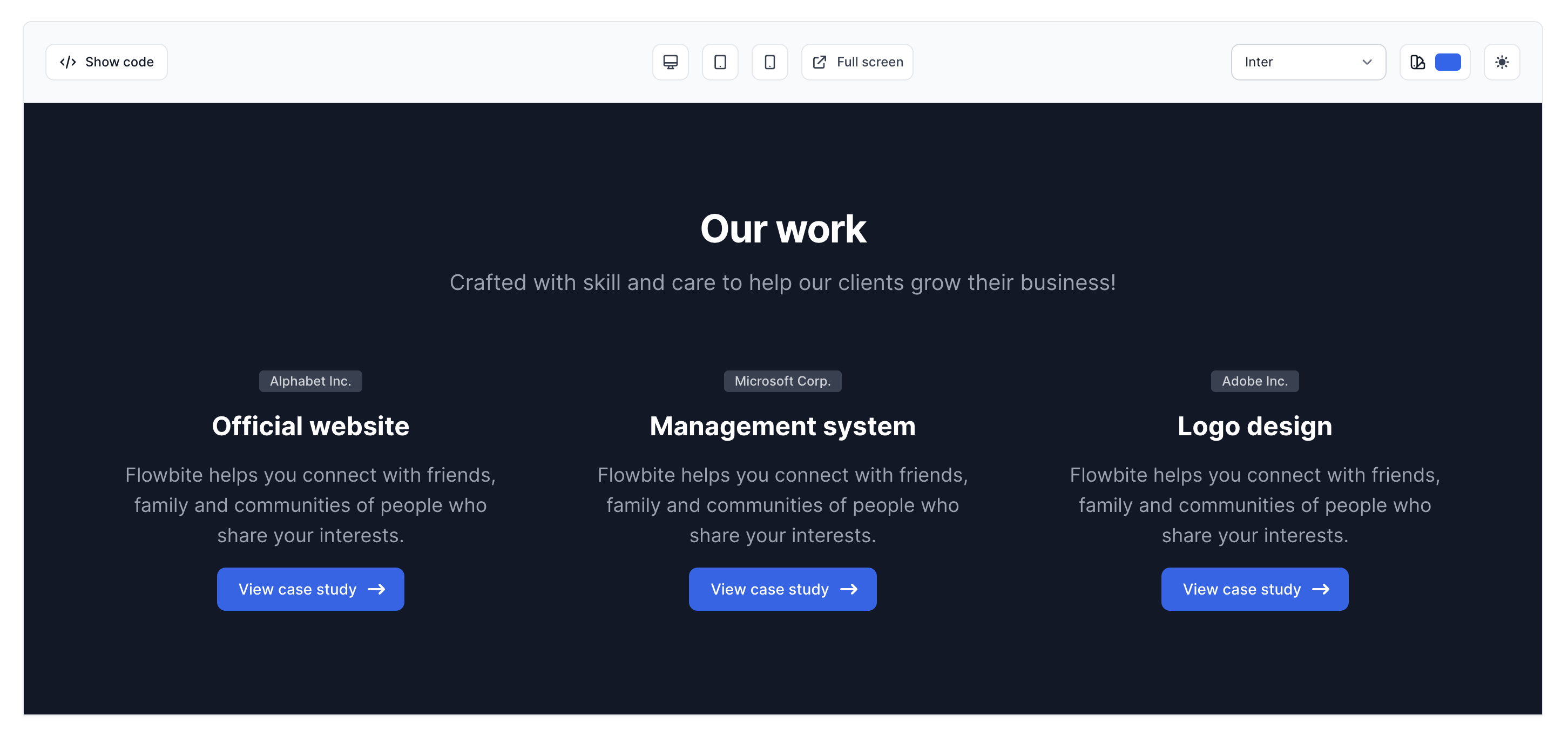Image resolution: width=1568 pixels, height=742 pixels.
Task: Click the copy/duplicate icon next to toggle
Action: (1418, 62)
